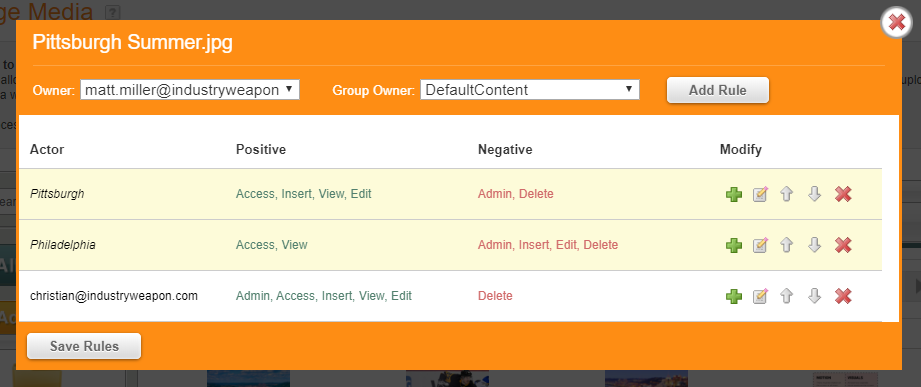Click the Positive column header

pyautogui.click(x=261, y=149)
